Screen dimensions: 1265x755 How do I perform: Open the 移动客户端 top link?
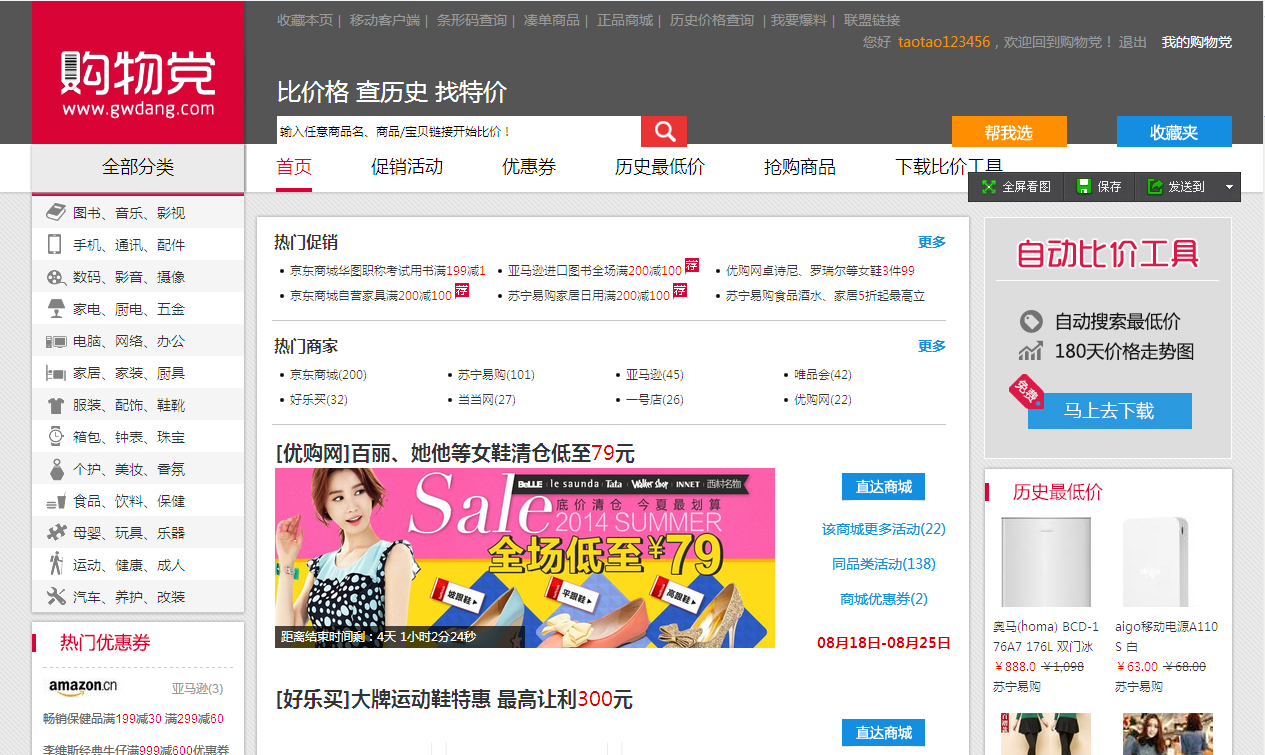pyautogui.click(x=385, y=20)
